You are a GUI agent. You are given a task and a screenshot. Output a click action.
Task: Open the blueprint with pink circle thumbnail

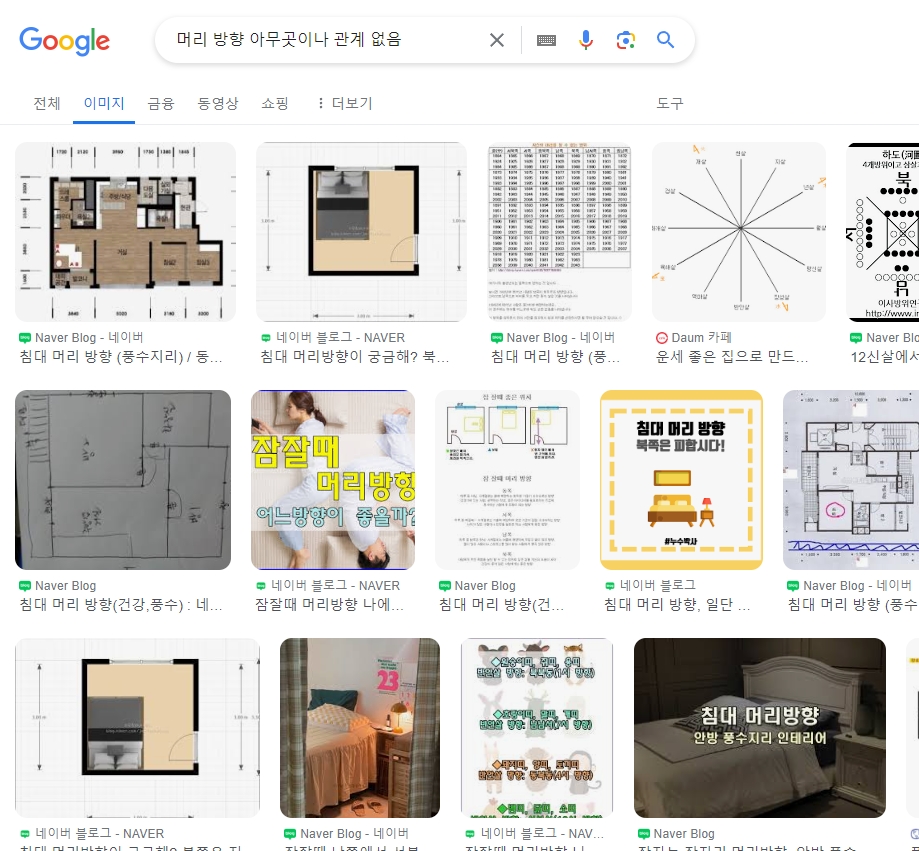pos(851,479)
